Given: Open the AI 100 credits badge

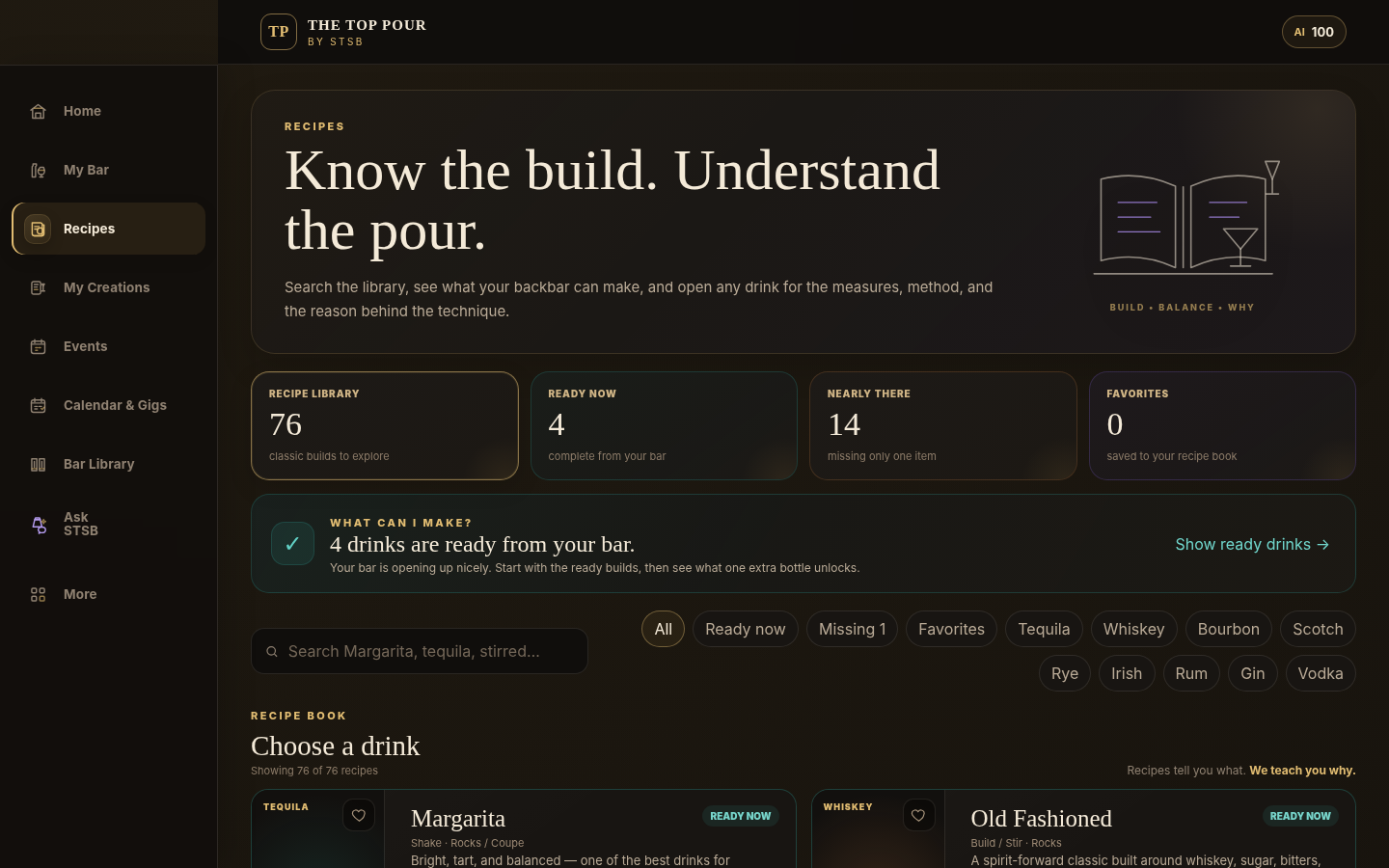Looking at the screenshot, I should pos(1314,32).
